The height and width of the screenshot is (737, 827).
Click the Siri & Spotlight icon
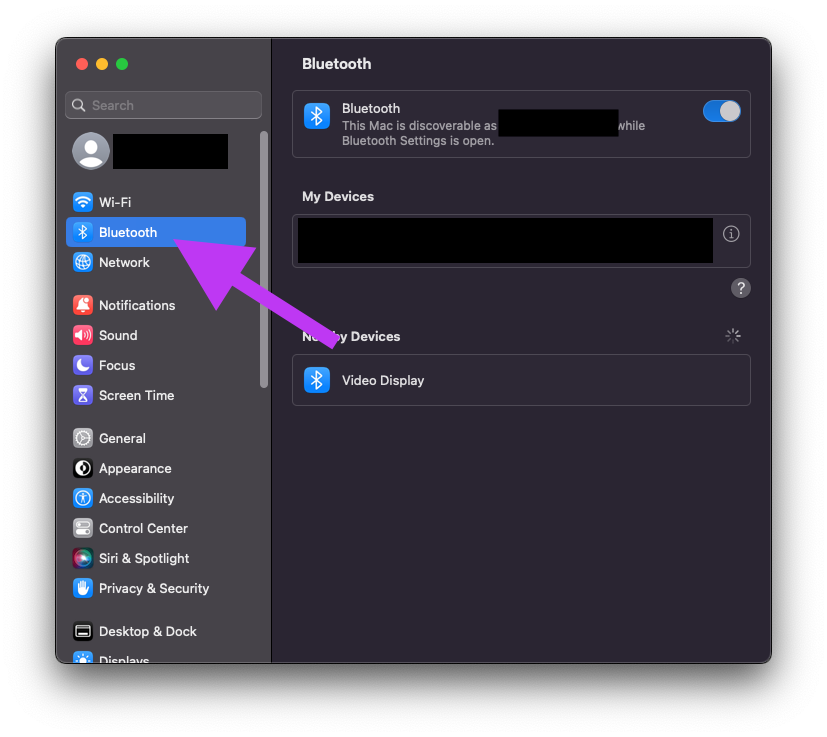(83, 558)
